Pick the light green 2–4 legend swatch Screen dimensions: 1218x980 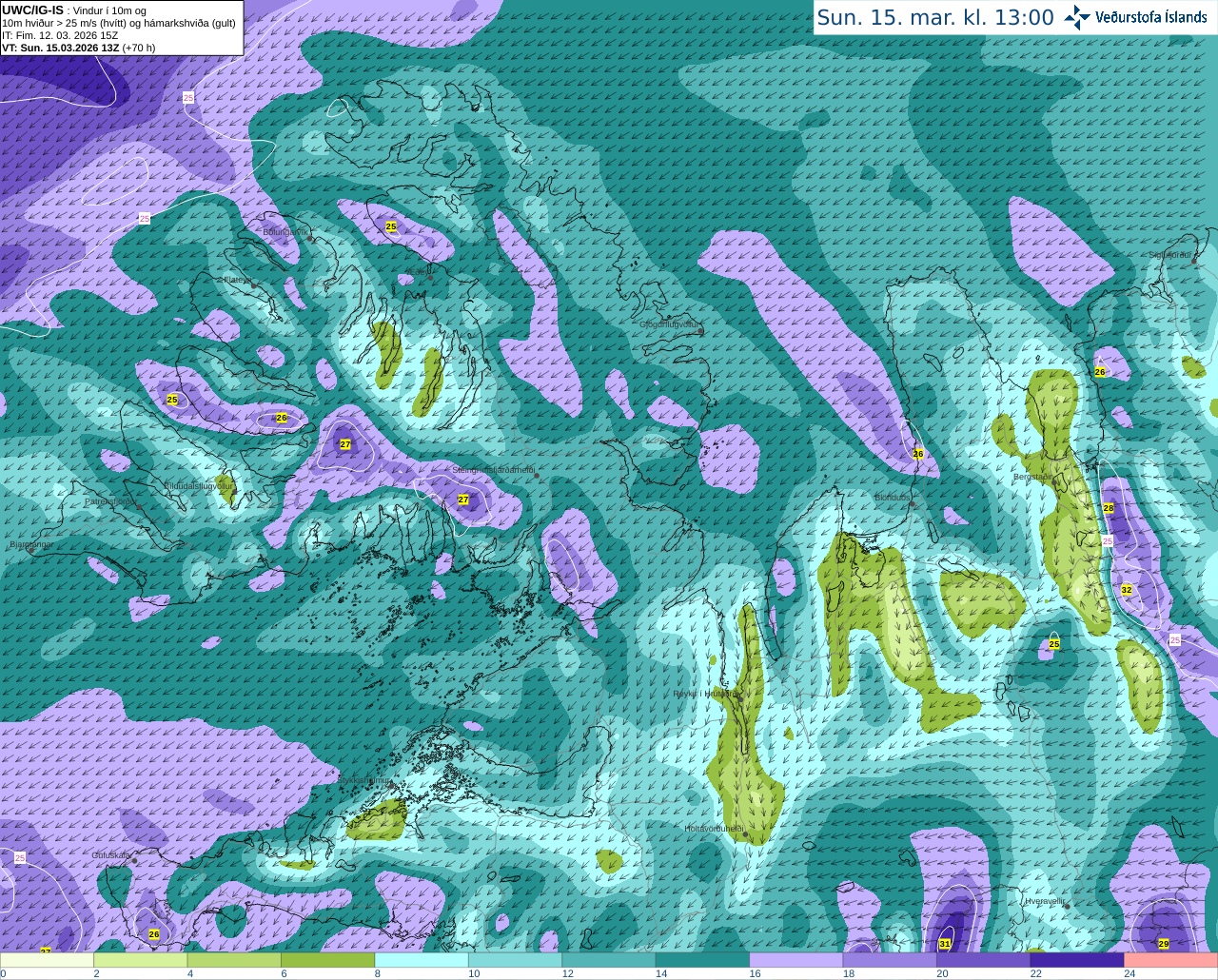141,960
